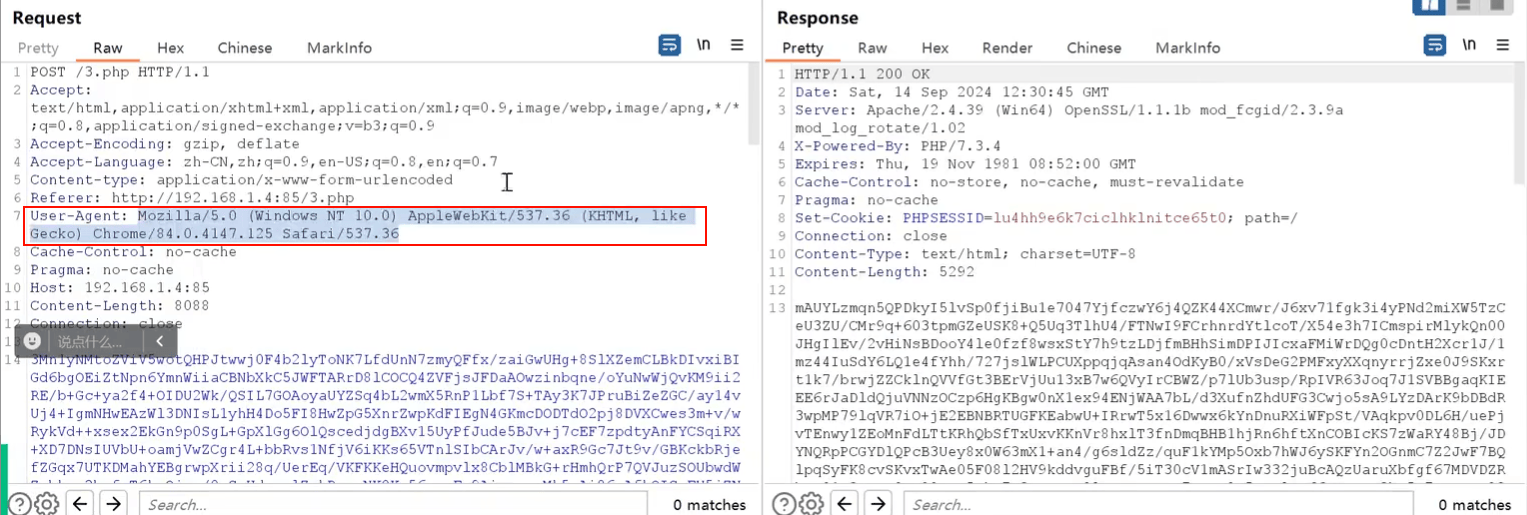Screen dimensions: 1527x515
Task: Click the Response panel title
Action: (817, 18)
